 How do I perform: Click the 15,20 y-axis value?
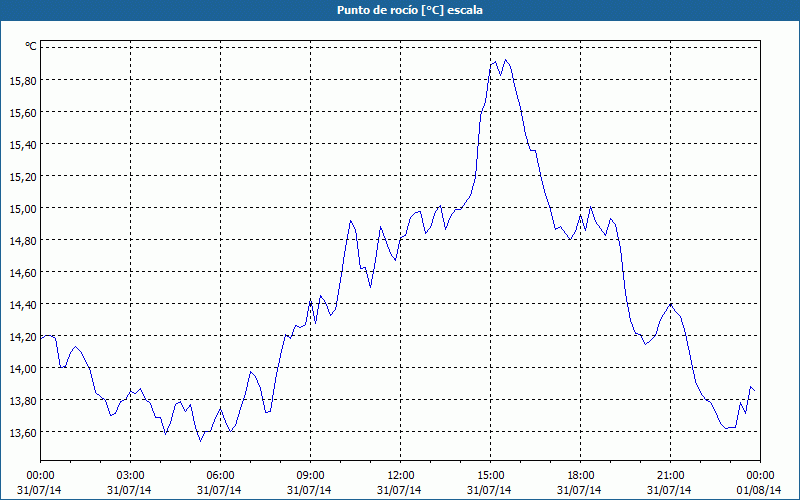23,177
